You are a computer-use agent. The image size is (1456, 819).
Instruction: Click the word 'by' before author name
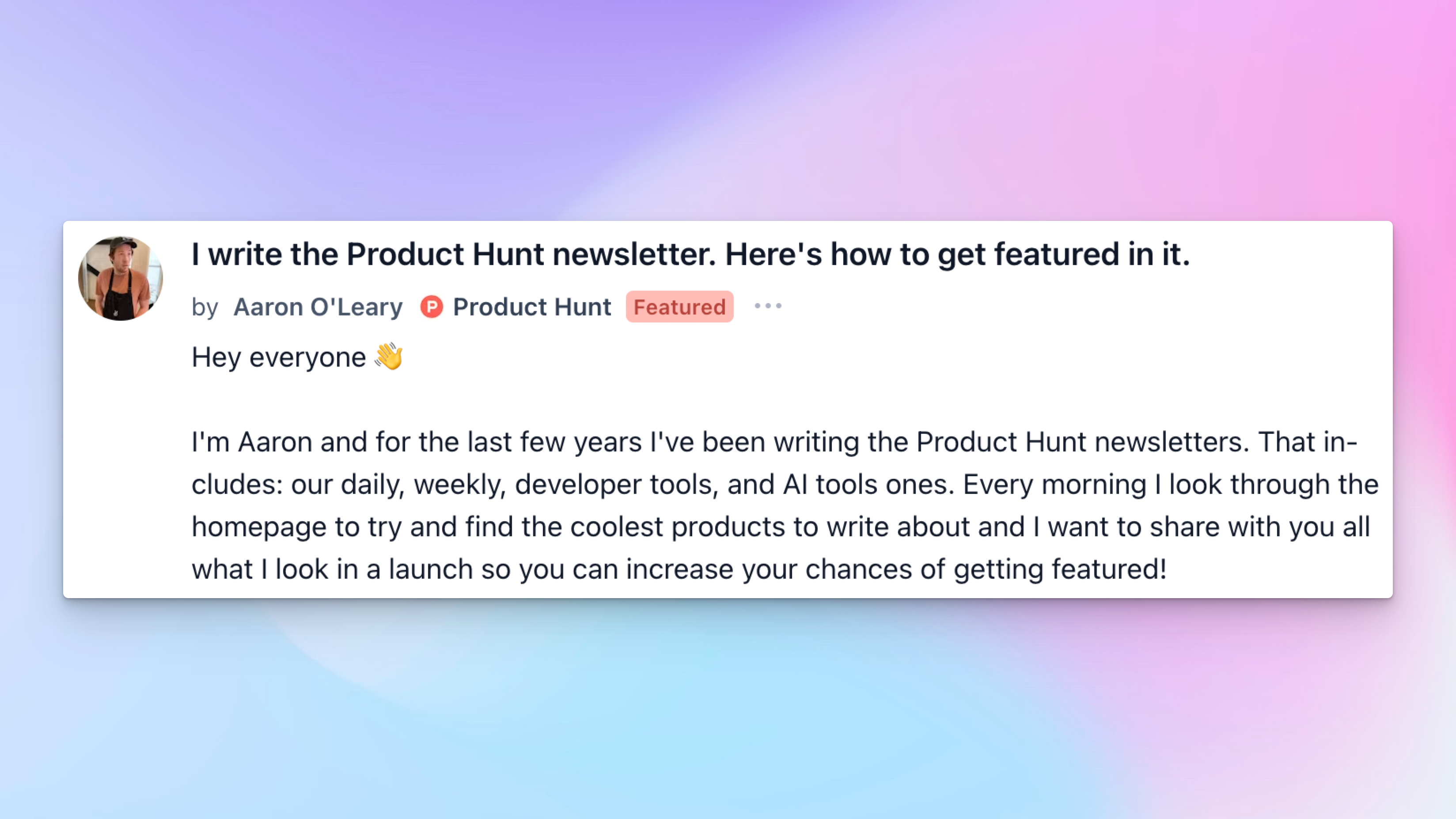[x=205, y=307]
